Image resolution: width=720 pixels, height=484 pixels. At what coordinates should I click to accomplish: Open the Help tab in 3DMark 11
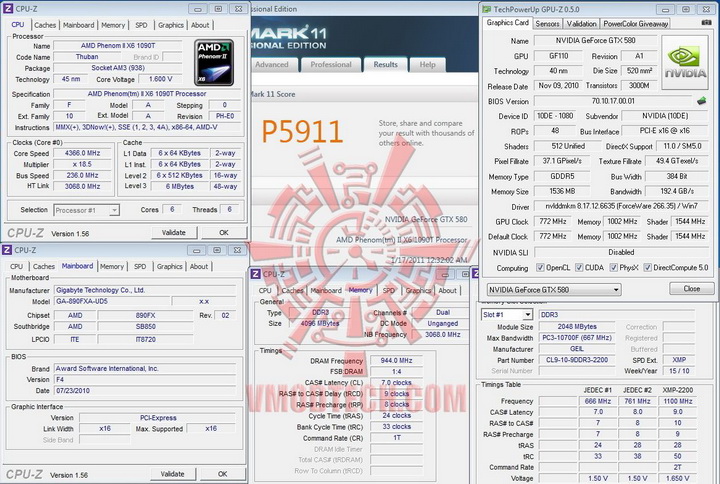coord(428,65)
